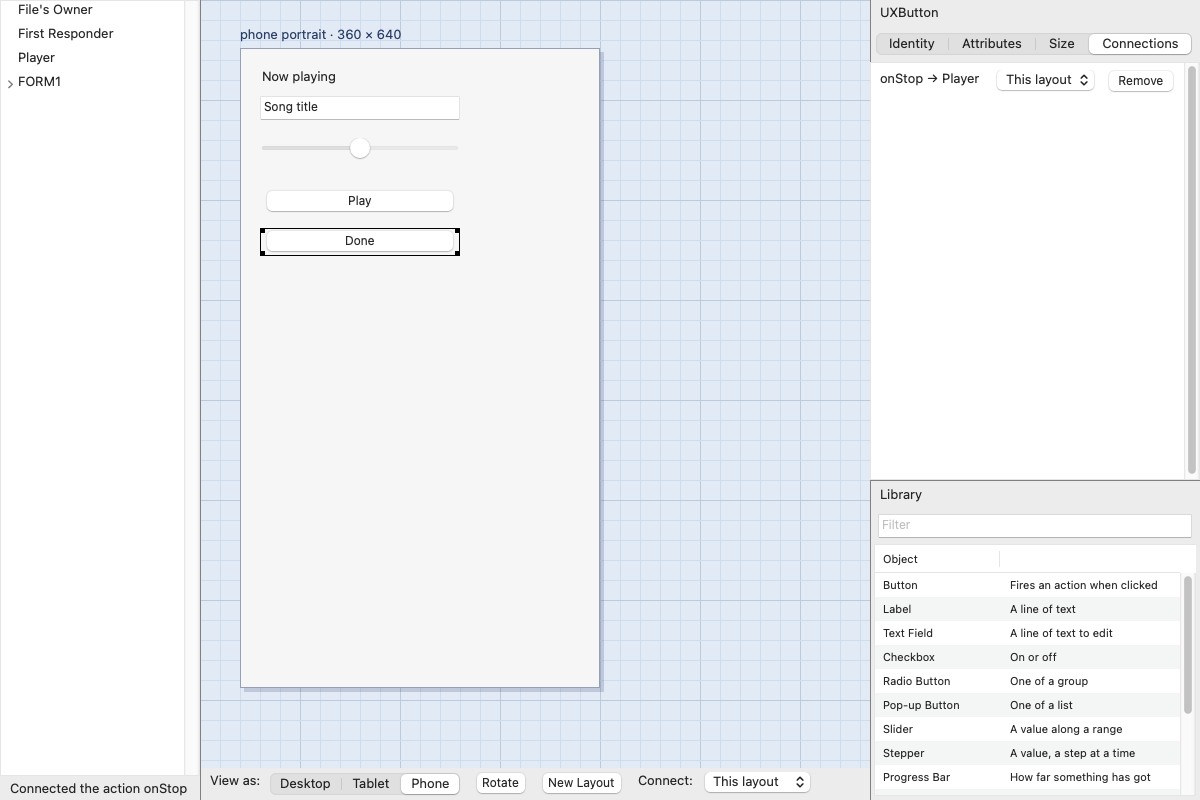Select Progress Bar in the Library list
This screenshot has width=1200, height=800.
(x=1027, y=777)
